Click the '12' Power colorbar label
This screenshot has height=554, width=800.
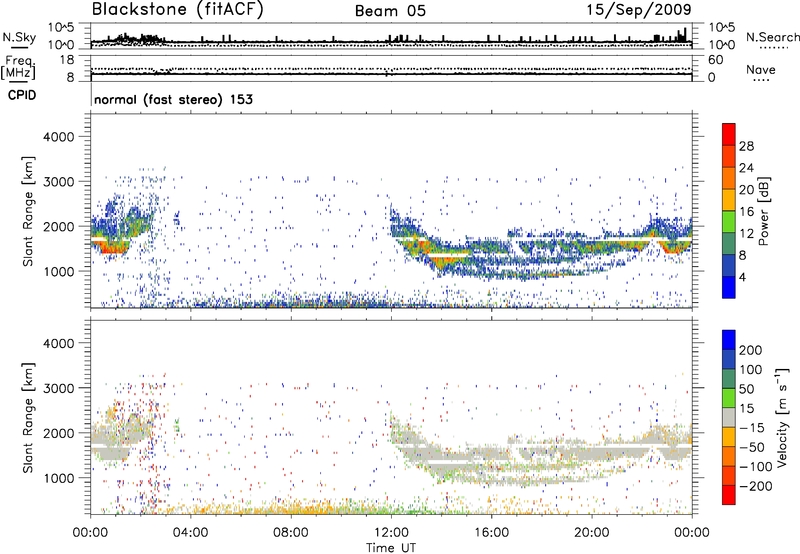(x=746, y=234)
